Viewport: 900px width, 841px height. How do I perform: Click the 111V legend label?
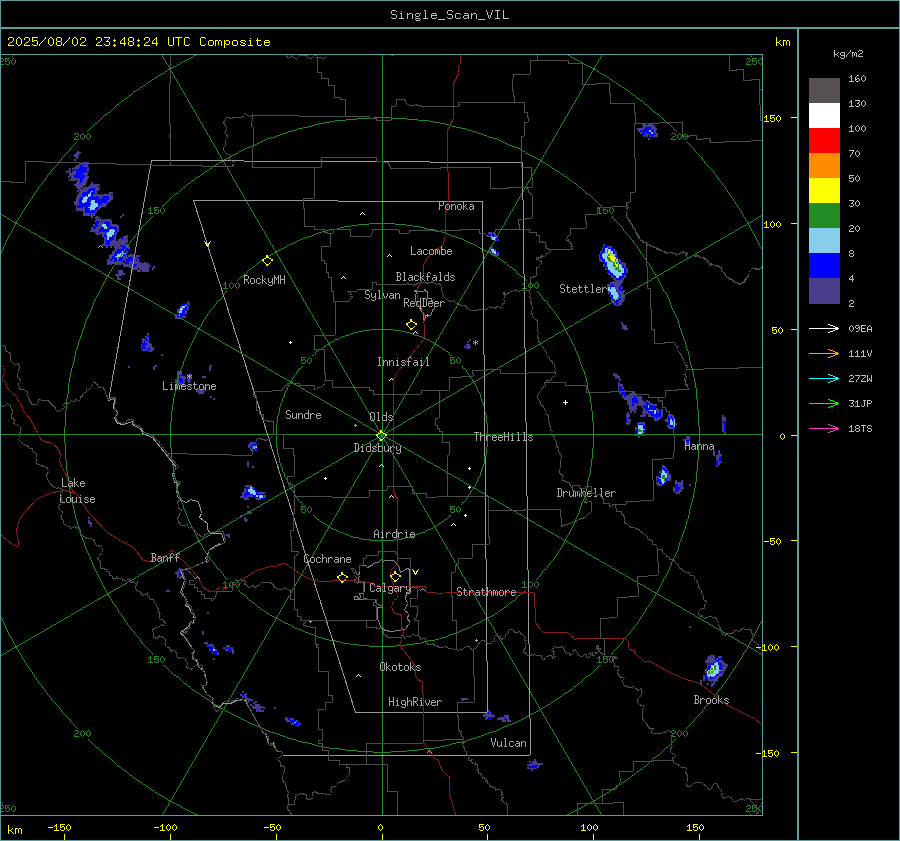pyautogui.click(x=860, y=354)
